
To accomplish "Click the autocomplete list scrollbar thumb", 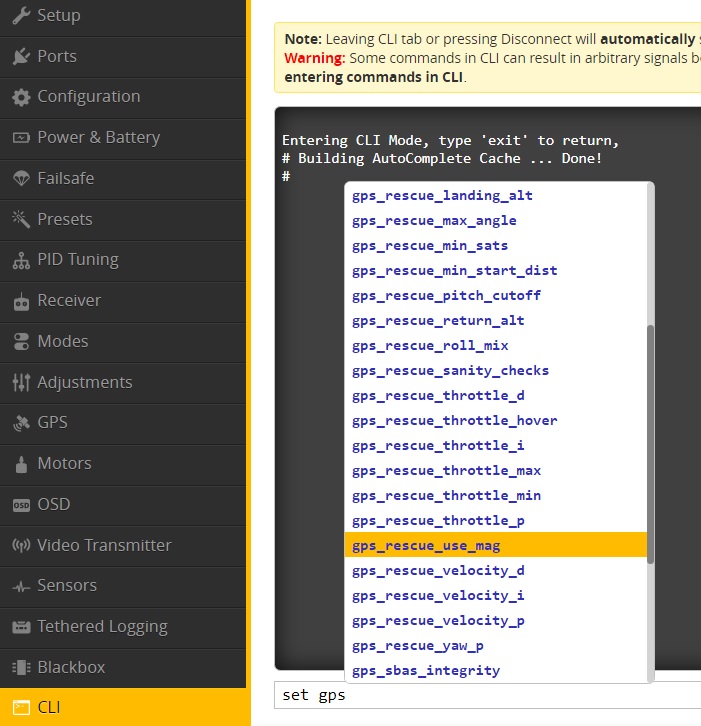I will pyautogui.click(x=651, y=443).
